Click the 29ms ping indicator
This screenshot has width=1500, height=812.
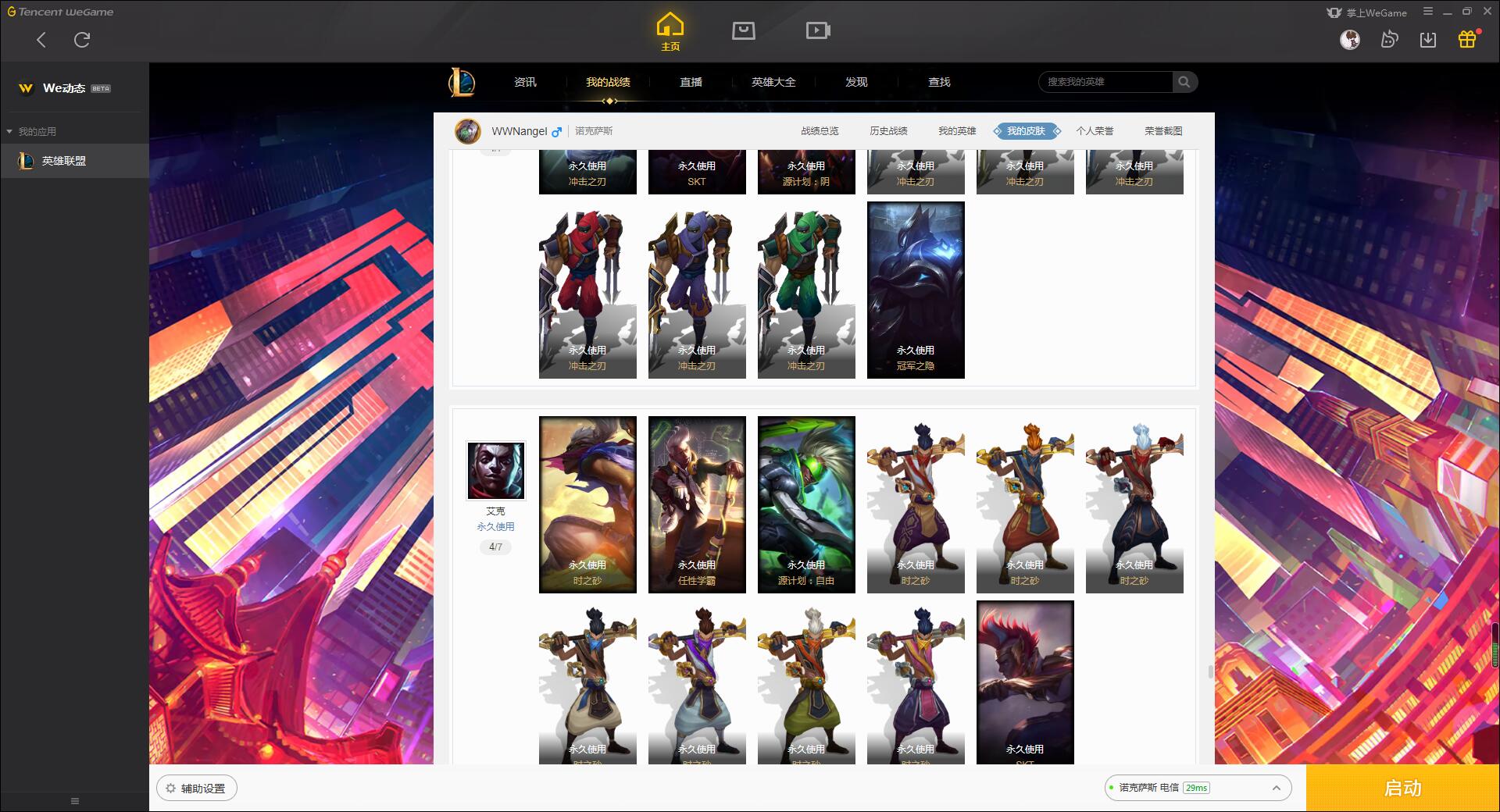point(1196,788)
